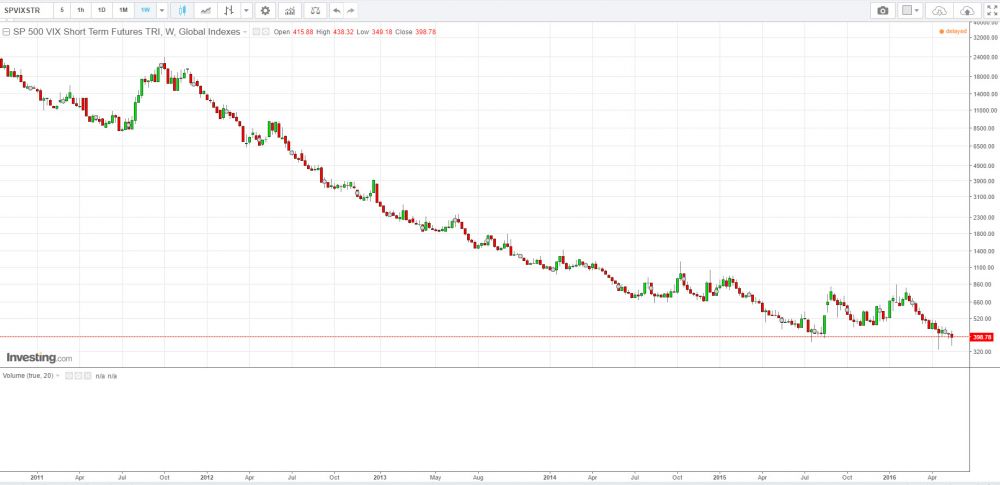
Task: Click the Investing.com logo link
Action: coord(39,357)
